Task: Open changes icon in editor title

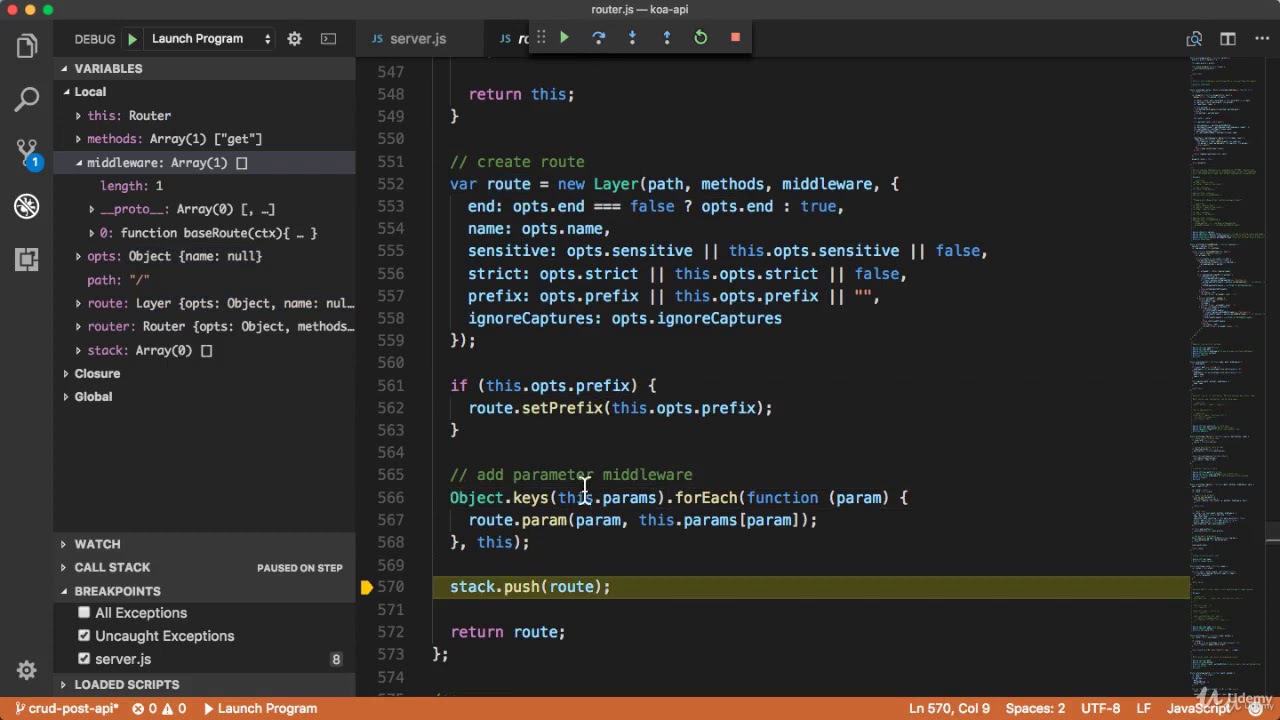Action: [1194, 39]
